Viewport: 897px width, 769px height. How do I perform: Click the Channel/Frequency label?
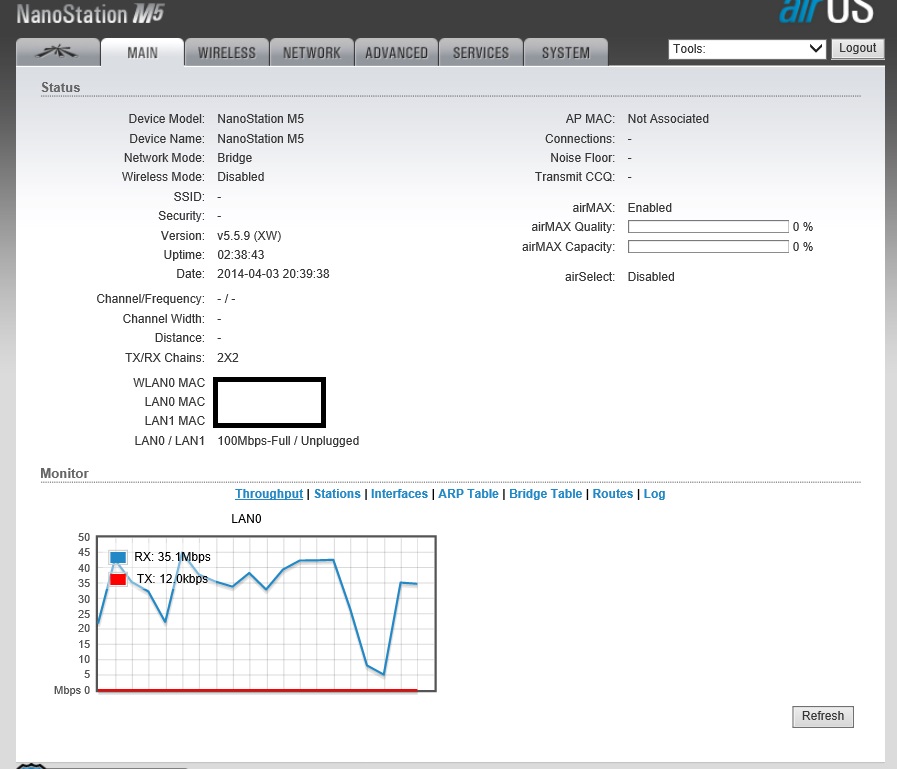pos(150,299)
